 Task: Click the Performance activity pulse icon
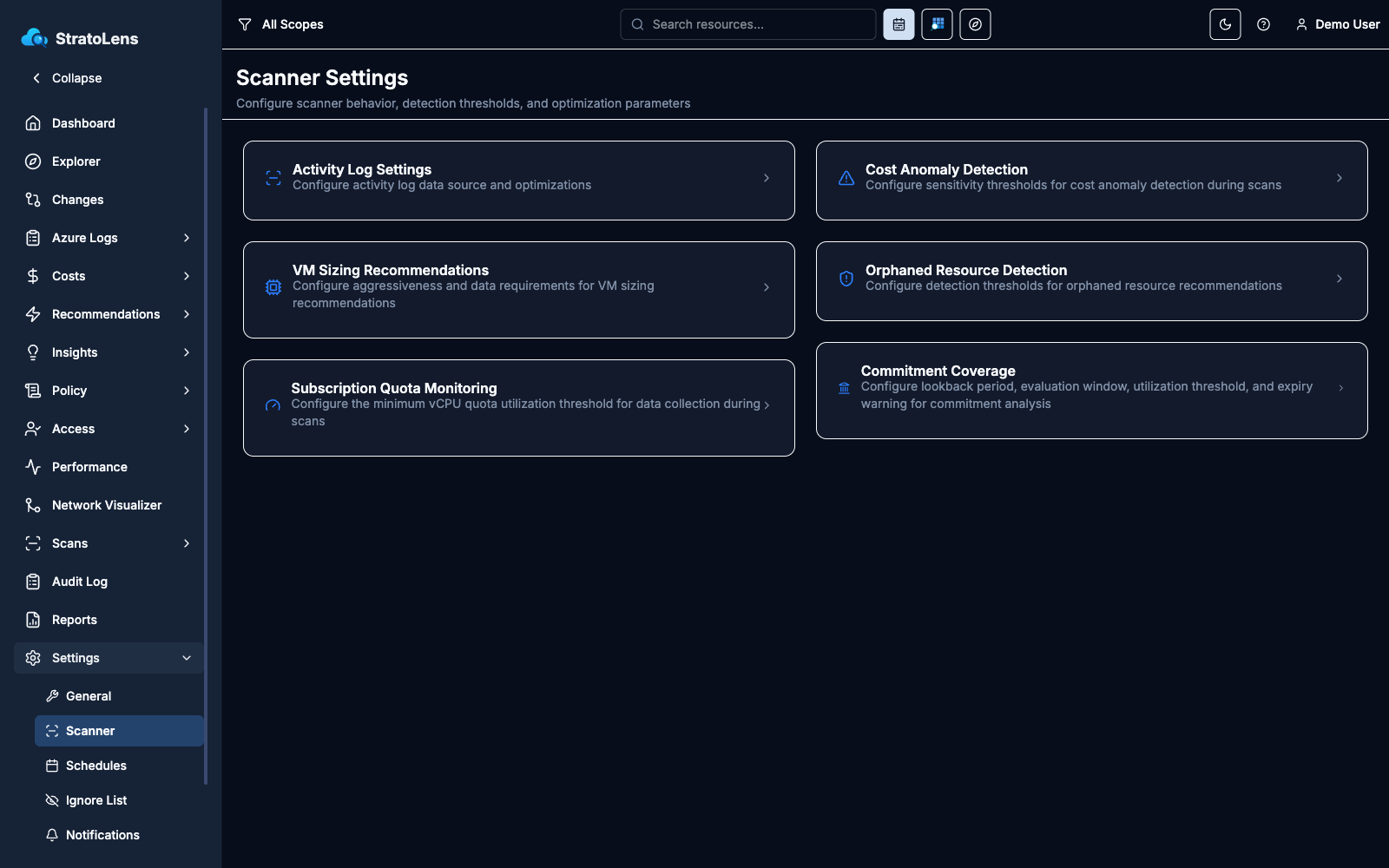coord(33,467)
